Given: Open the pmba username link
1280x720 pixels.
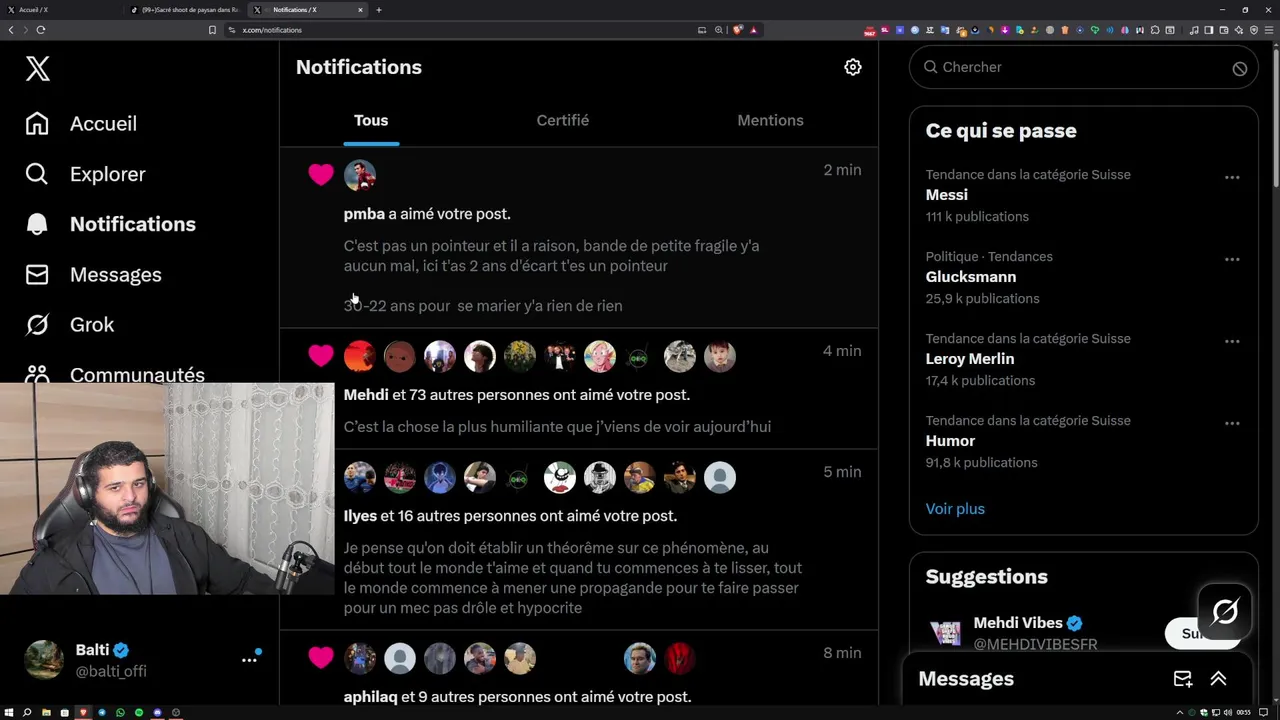Looking at the screenshot, I should point(364,214).
